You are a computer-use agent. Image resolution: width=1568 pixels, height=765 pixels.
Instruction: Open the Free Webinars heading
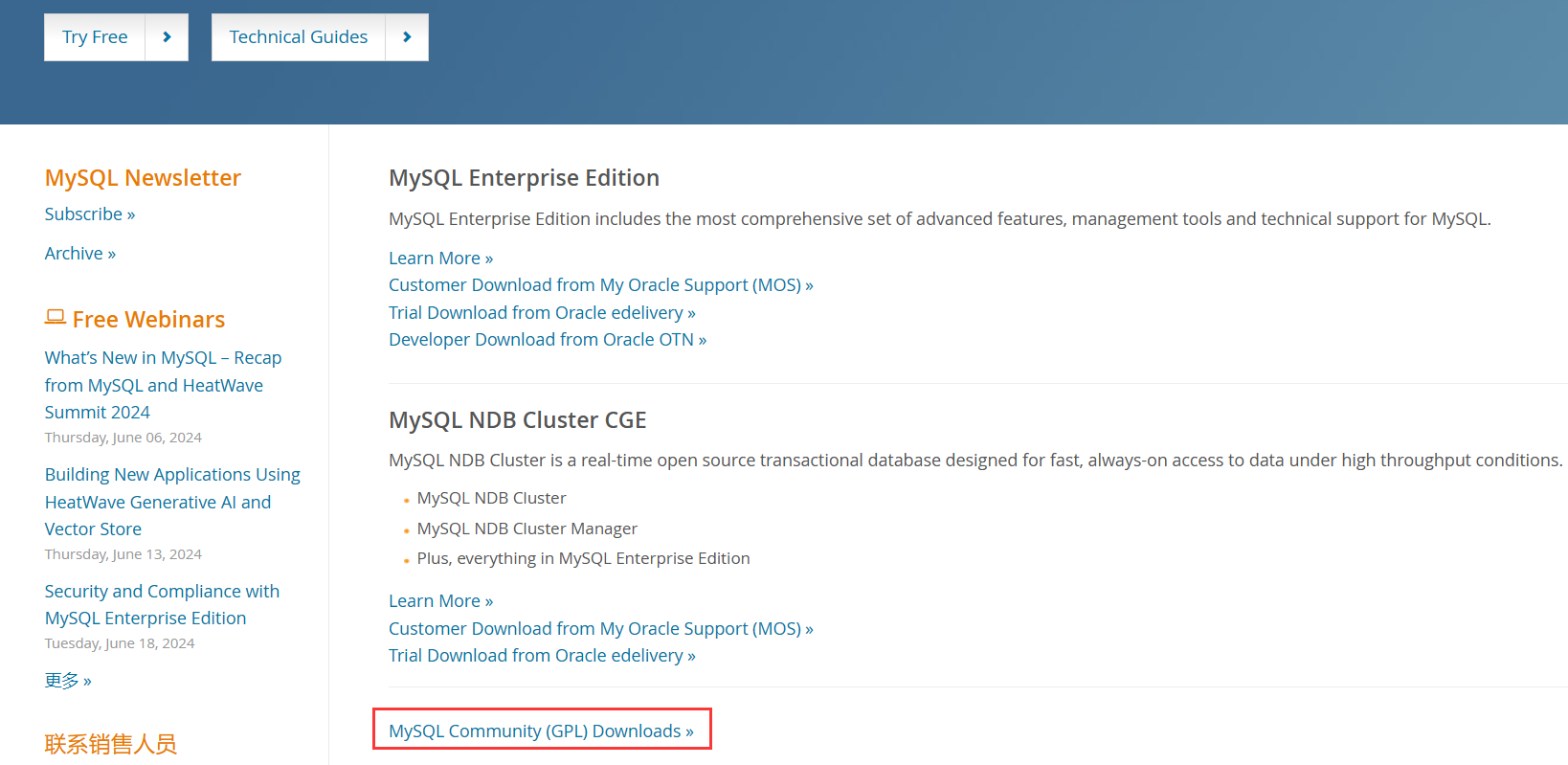(x=148, y=320)
